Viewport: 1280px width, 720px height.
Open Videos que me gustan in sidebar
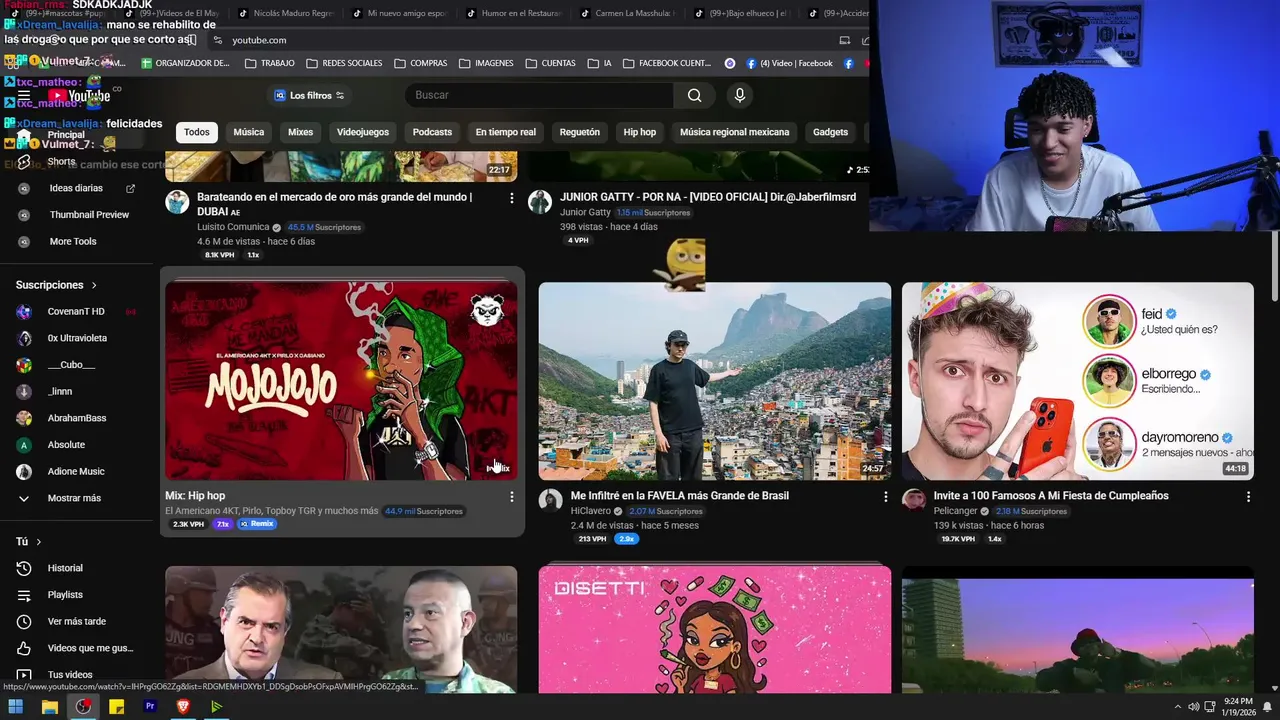pyautogui.click(x=74, y=648)
